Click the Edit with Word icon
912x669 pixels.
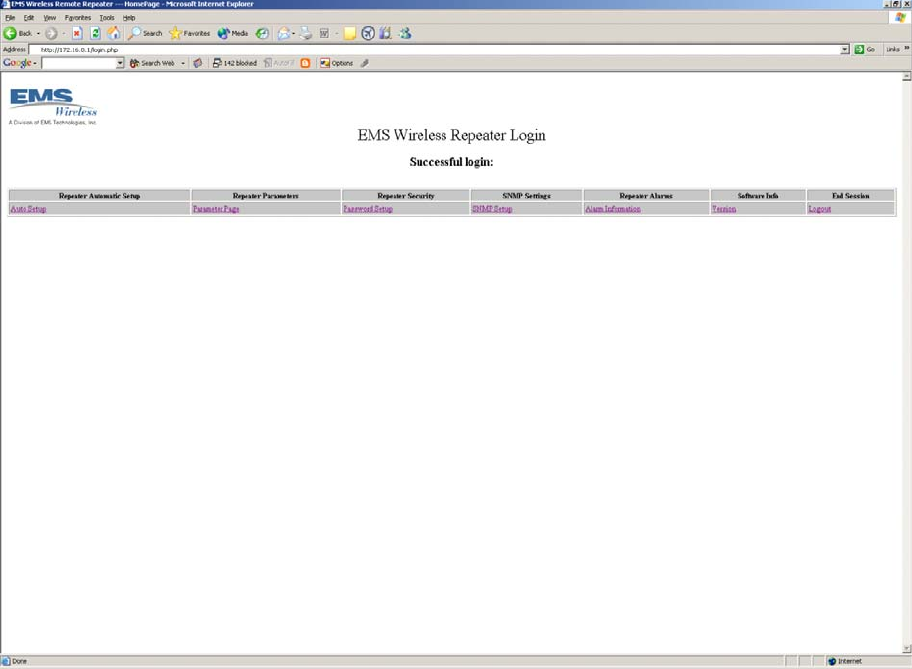(x=324, y=33)
